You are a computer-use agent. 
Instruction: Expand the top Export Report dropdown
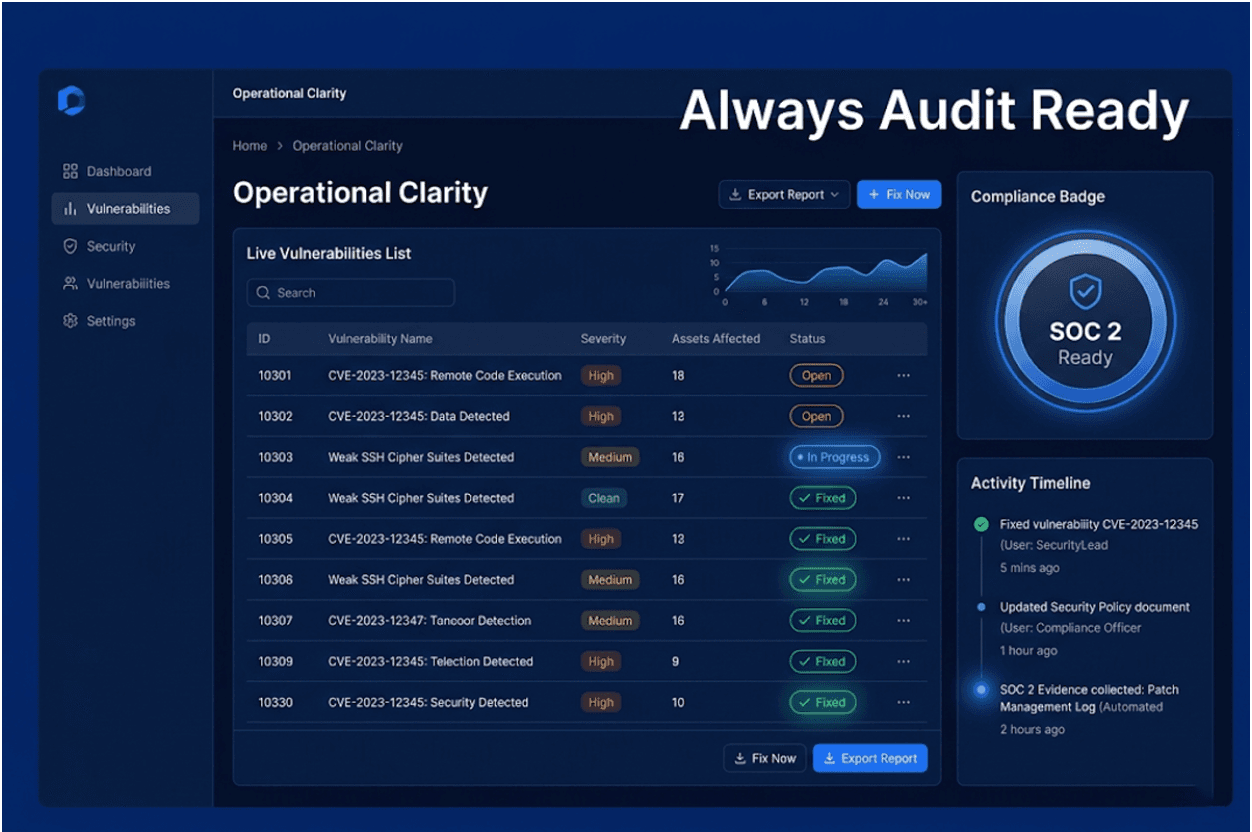784,195
